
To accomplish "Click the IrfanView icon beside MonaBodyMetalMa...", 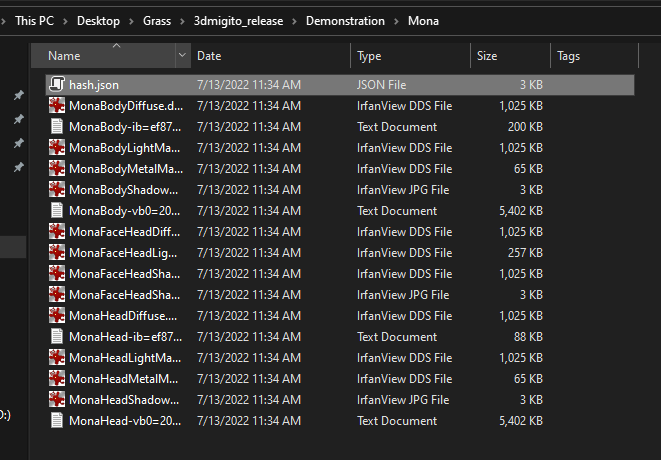I will click(57, 169).
